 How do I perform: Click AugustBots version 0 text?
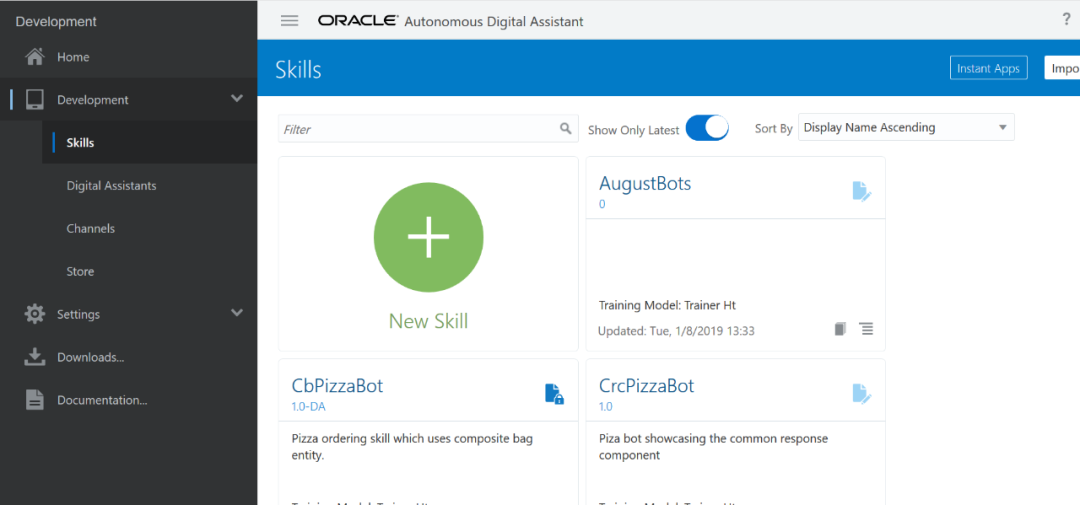tap(602, 204)
